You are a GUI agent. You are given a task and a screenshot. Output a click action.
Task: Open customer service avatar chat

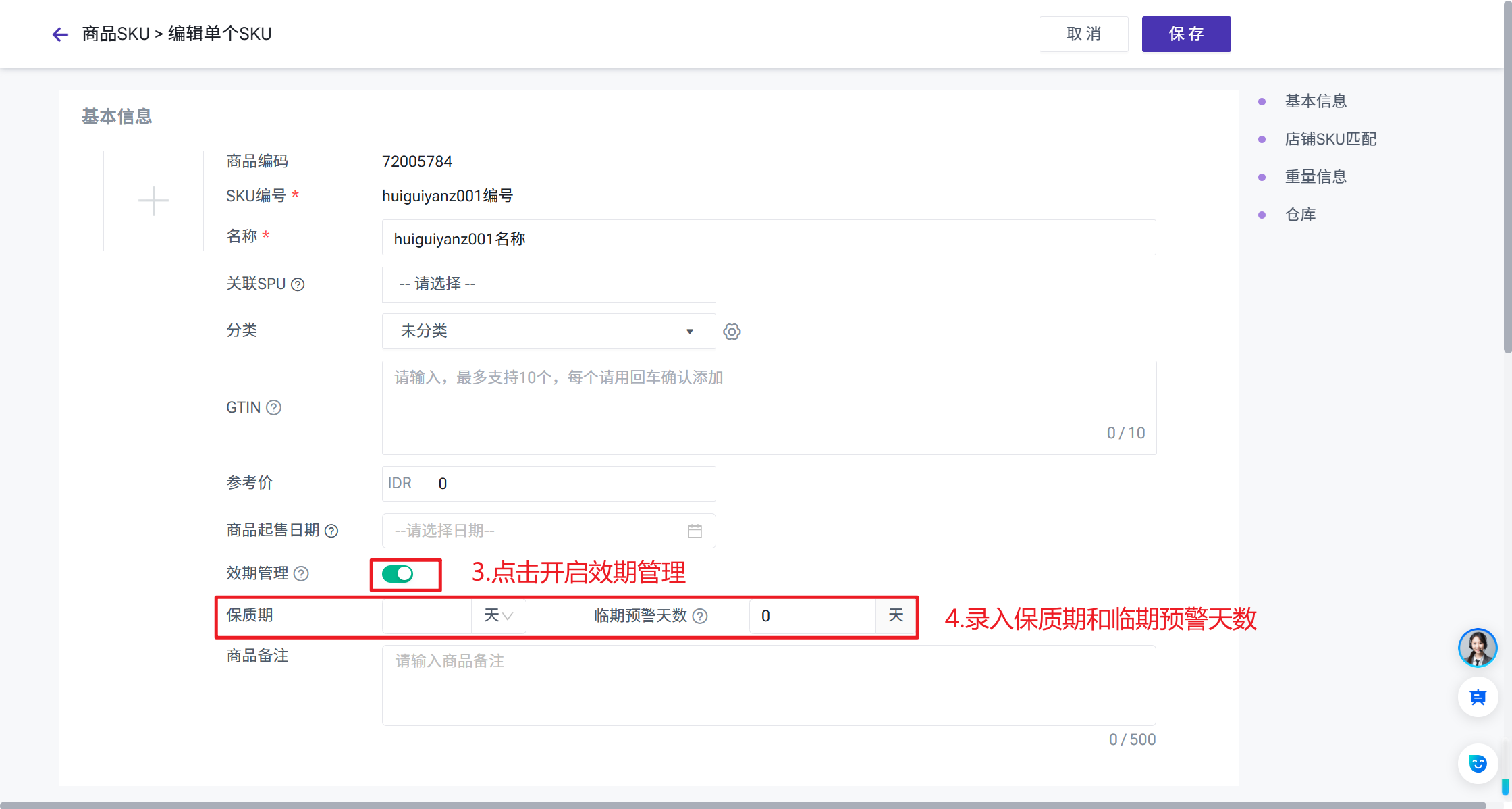(x=1478, y=648)
